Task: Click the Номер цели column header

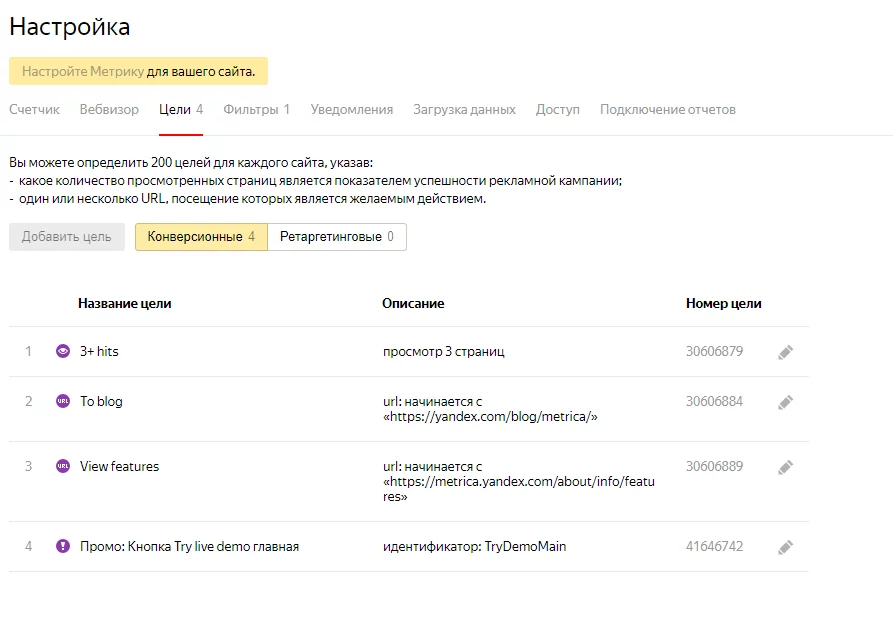Action: click(x=724, y=304)
